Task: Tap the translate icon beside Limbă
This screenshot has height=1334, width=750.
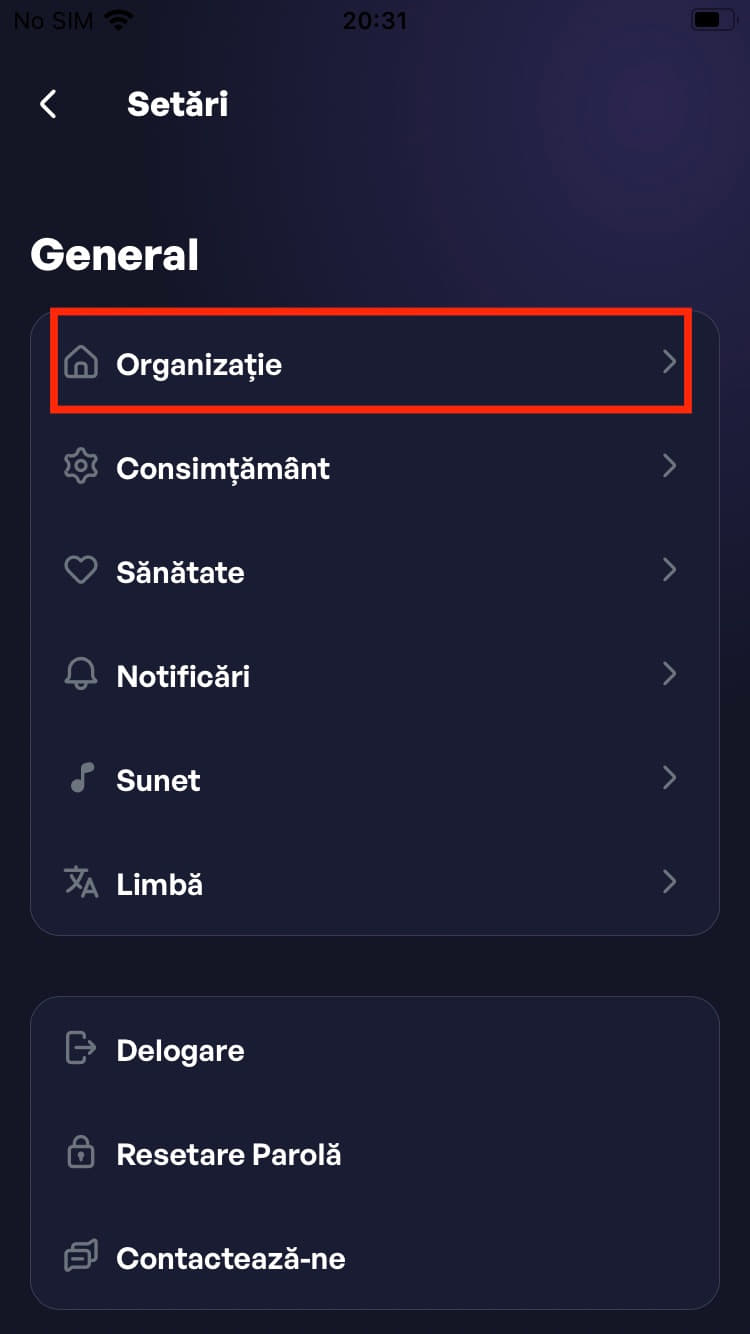Action: [x=81, y=883]
